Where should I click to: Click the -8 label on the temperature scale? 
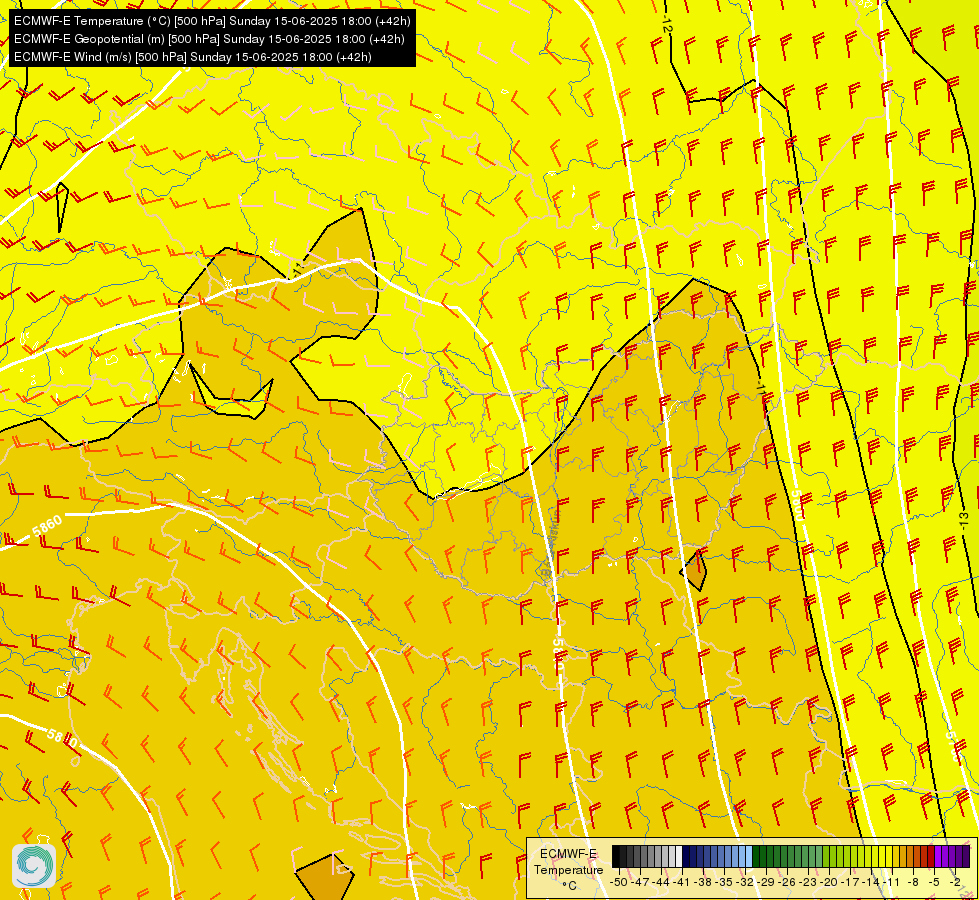coord(913,882)
